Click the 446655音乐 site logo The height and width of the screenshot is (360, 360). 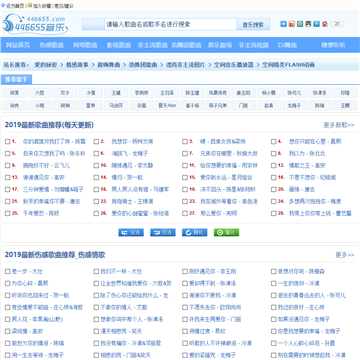click(35, 25)
